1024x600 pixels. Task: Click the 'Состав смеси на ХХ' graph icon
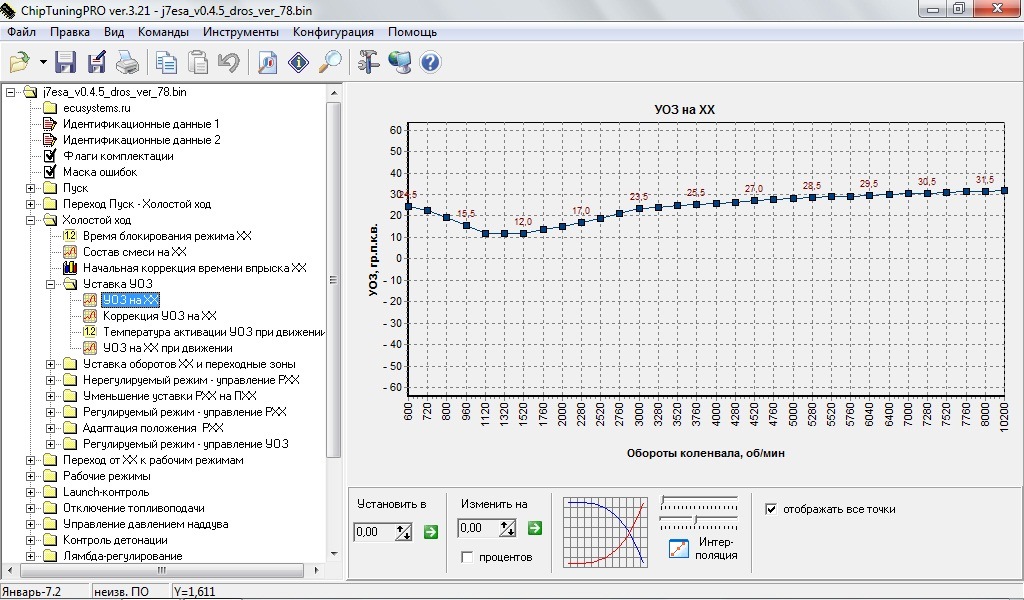tap(70, 252)
